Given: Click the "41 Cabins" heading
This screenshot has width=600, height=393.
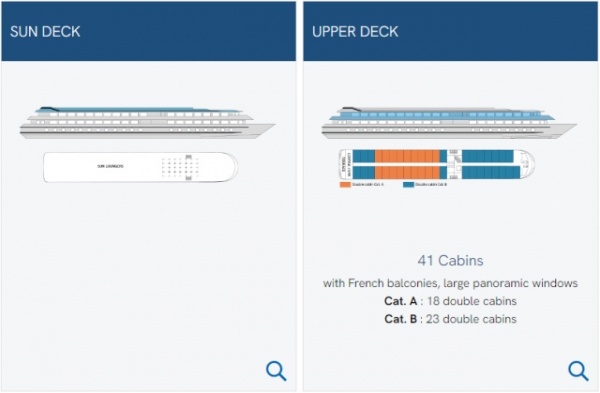Looking at the screenshot, I should 450,261.
